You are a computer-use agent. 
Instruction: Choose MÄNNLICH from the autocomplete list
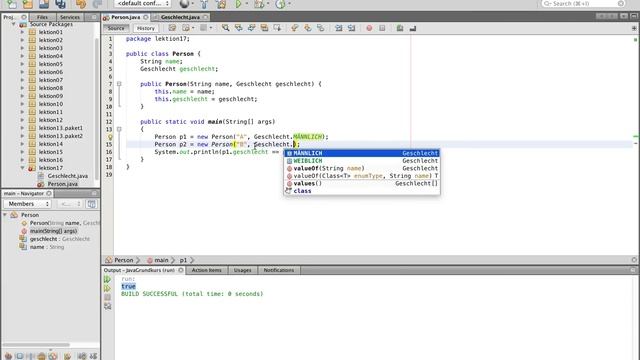(362, 153)
